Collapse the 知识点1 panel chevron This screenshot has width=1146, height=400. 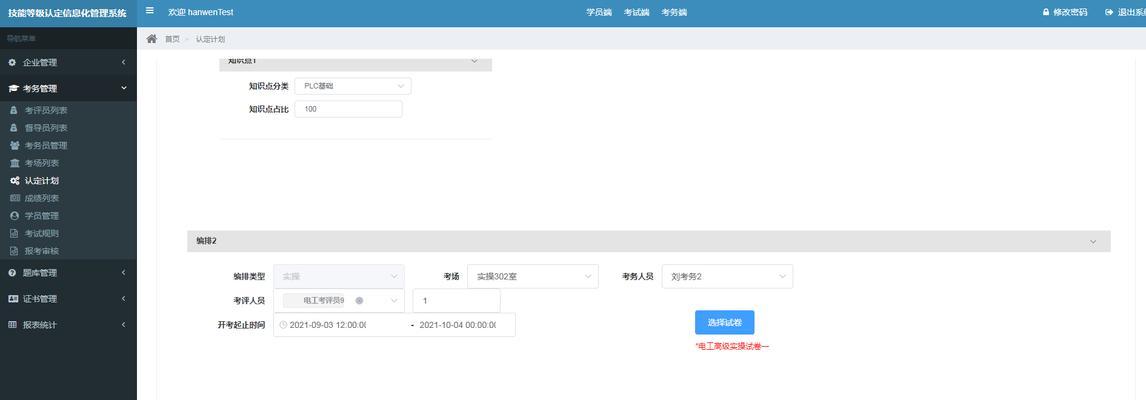click(474, 61)
